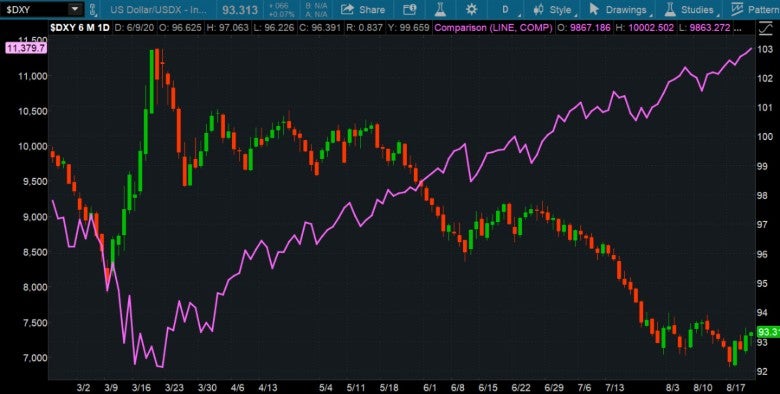Click the chart scale toggle icon on price axis
780x394 pixels.
tap(765, 29)
